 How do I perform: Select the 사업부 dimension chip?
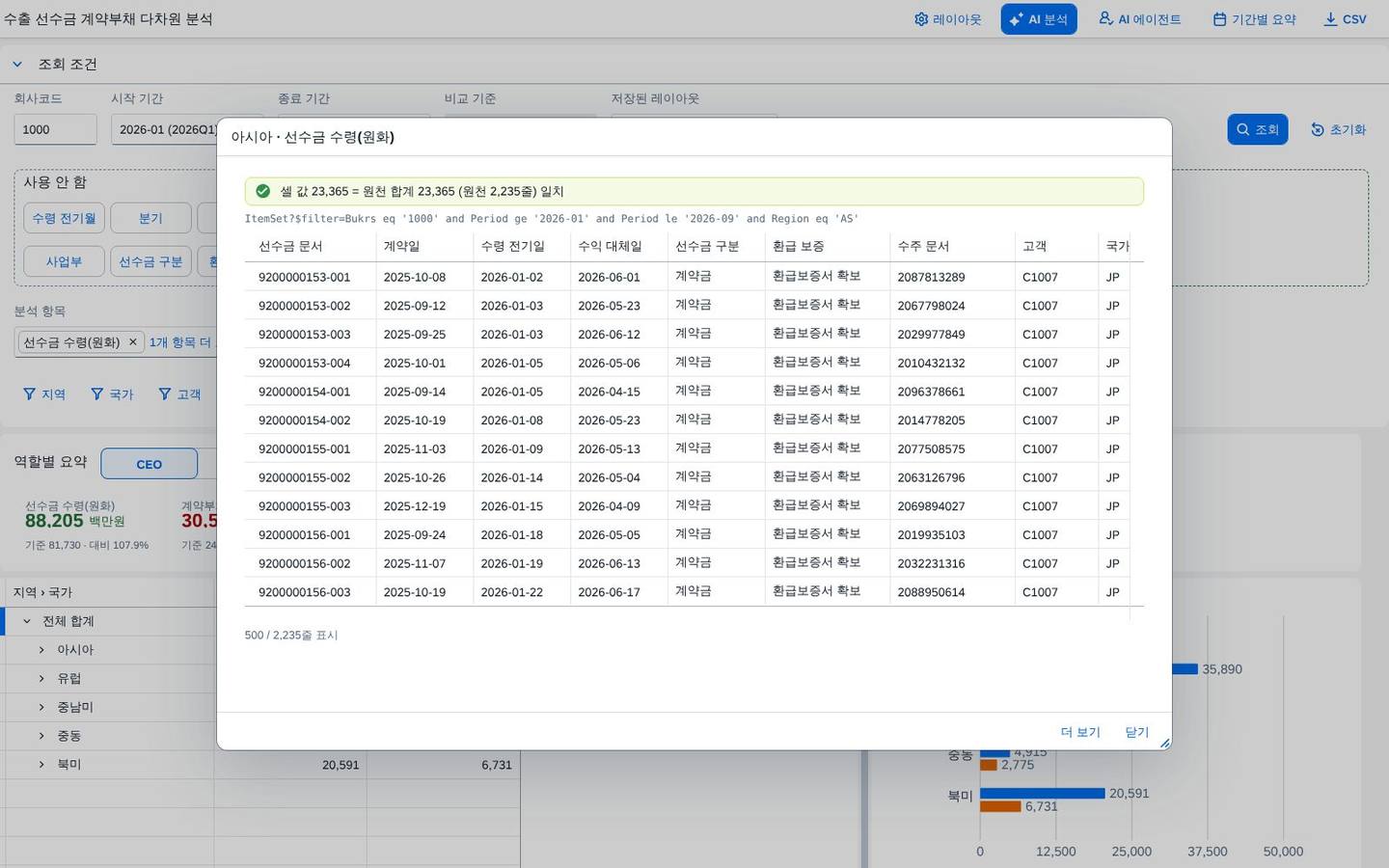click(x=64, y=261)
